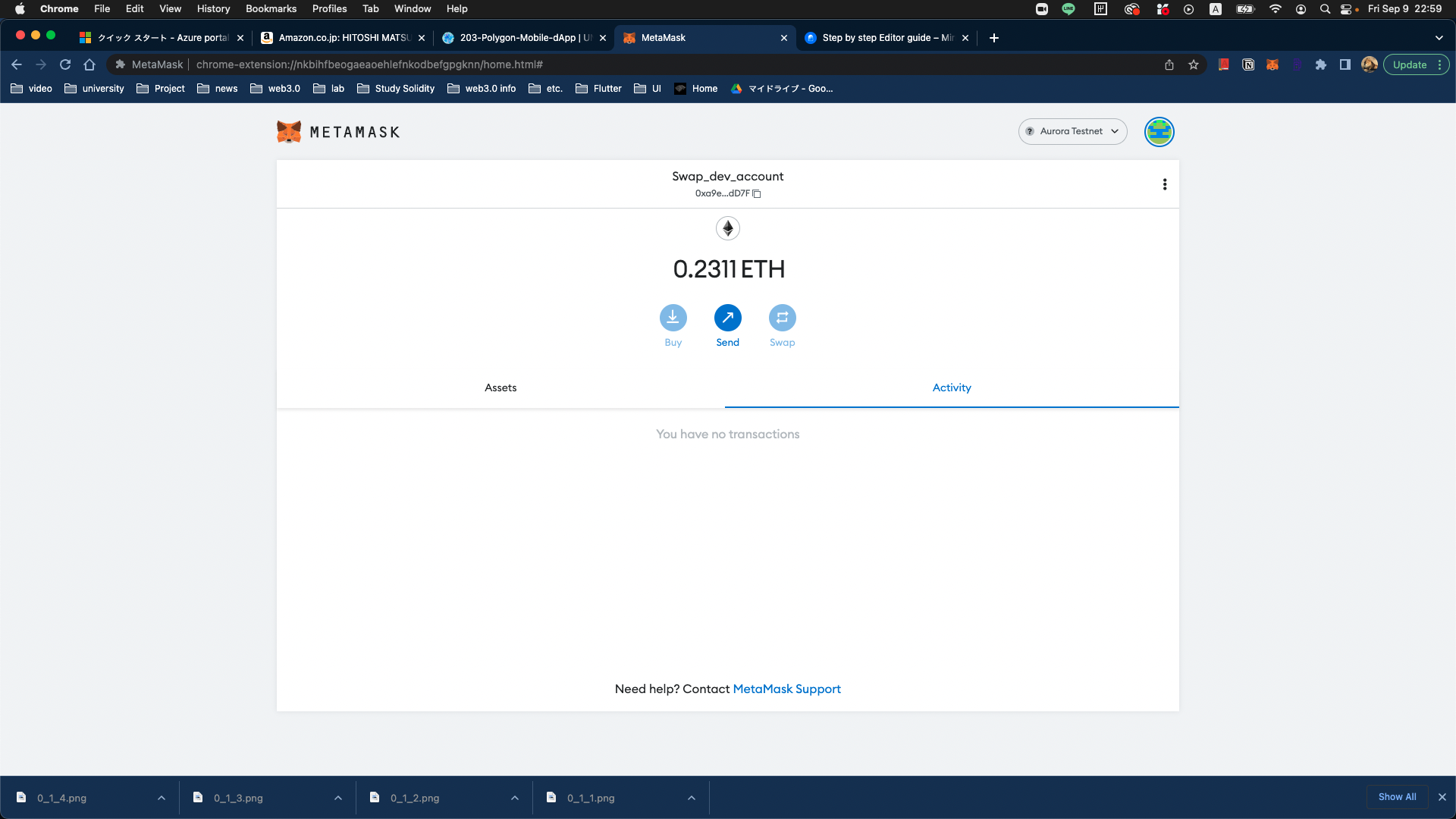Click the Share page icon in address bar

tap(1169, 64)
